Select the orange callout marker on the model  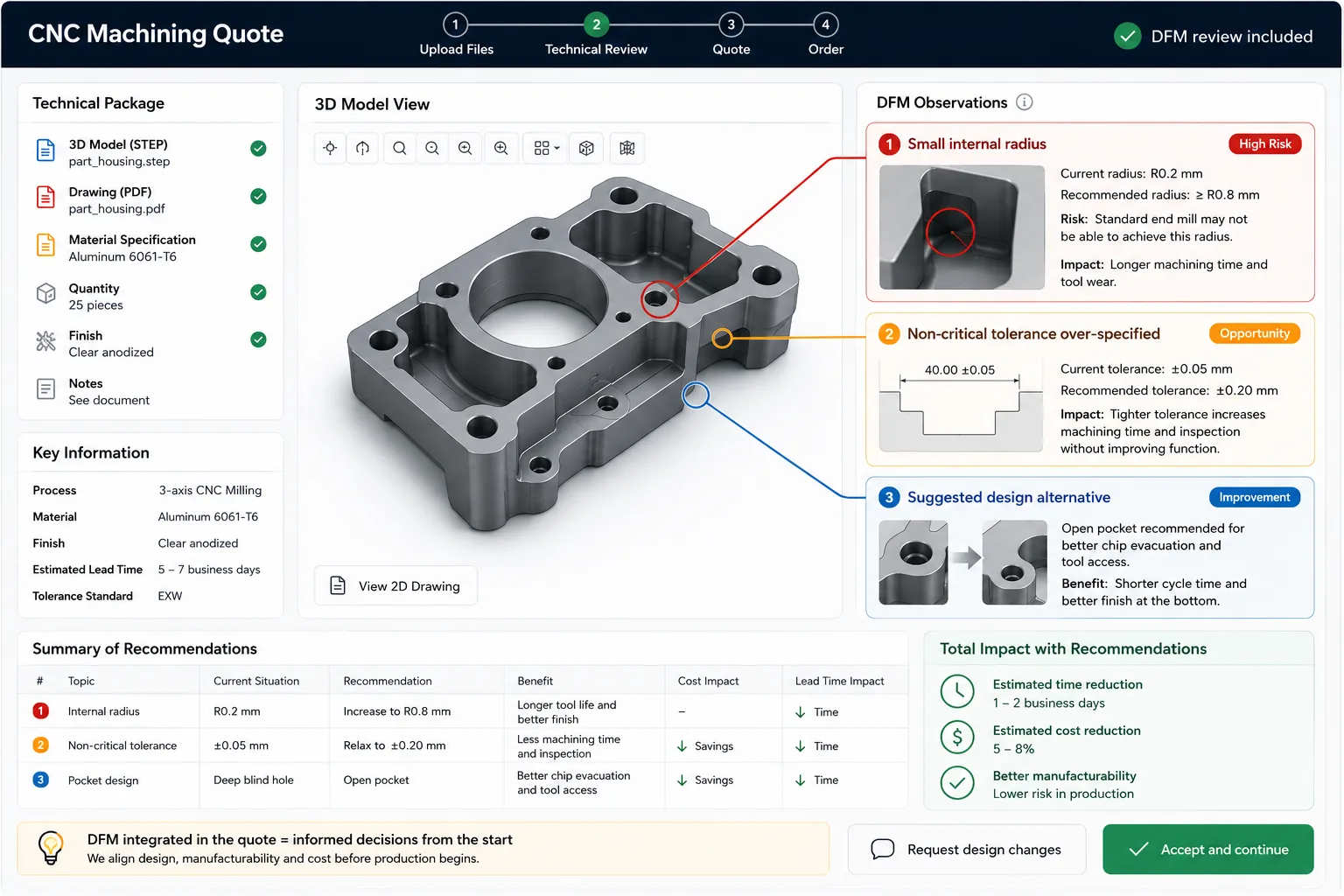(x=722, y=338)
